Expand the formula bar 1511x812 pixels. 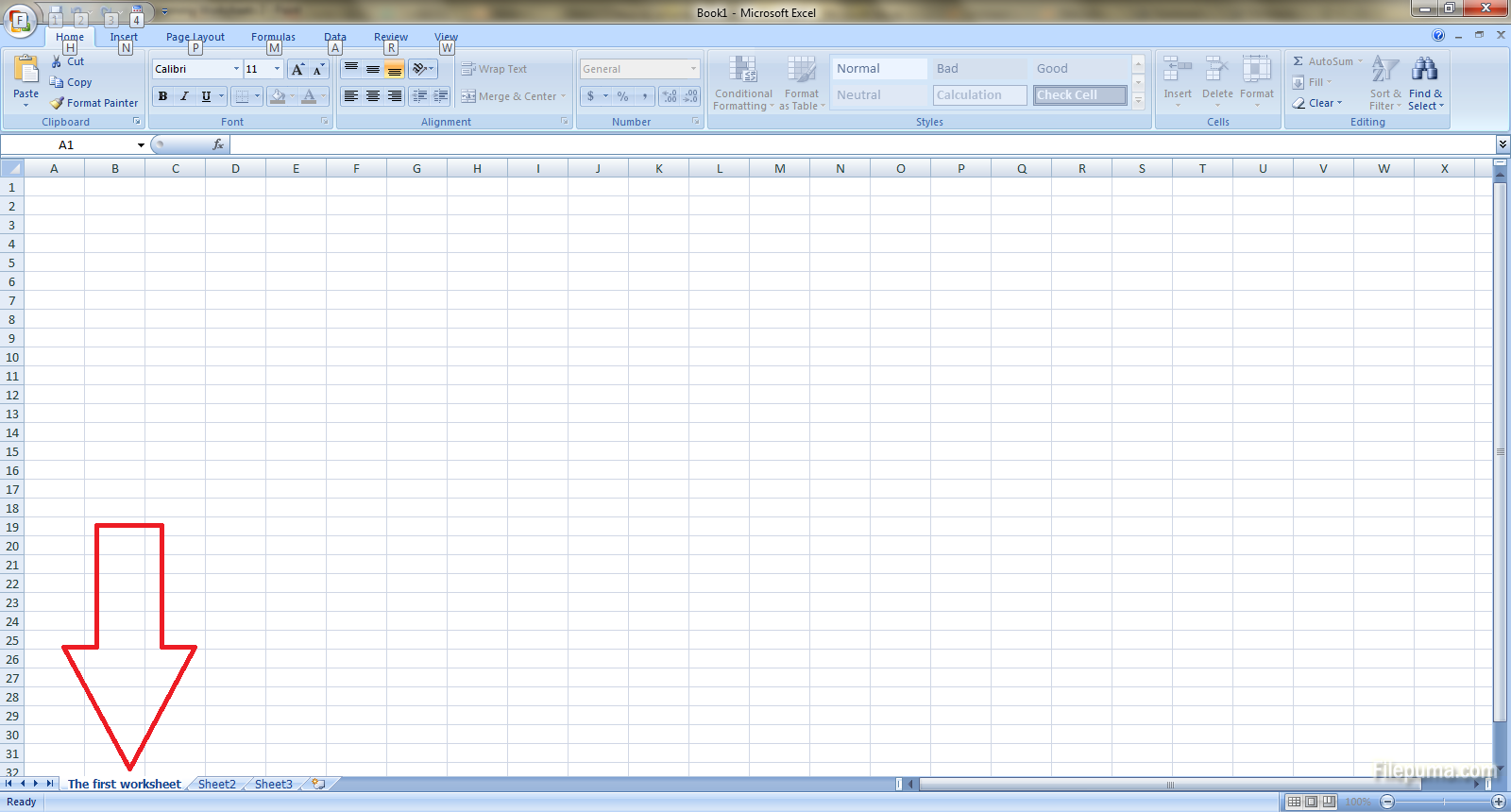(x=1503, y=144)
